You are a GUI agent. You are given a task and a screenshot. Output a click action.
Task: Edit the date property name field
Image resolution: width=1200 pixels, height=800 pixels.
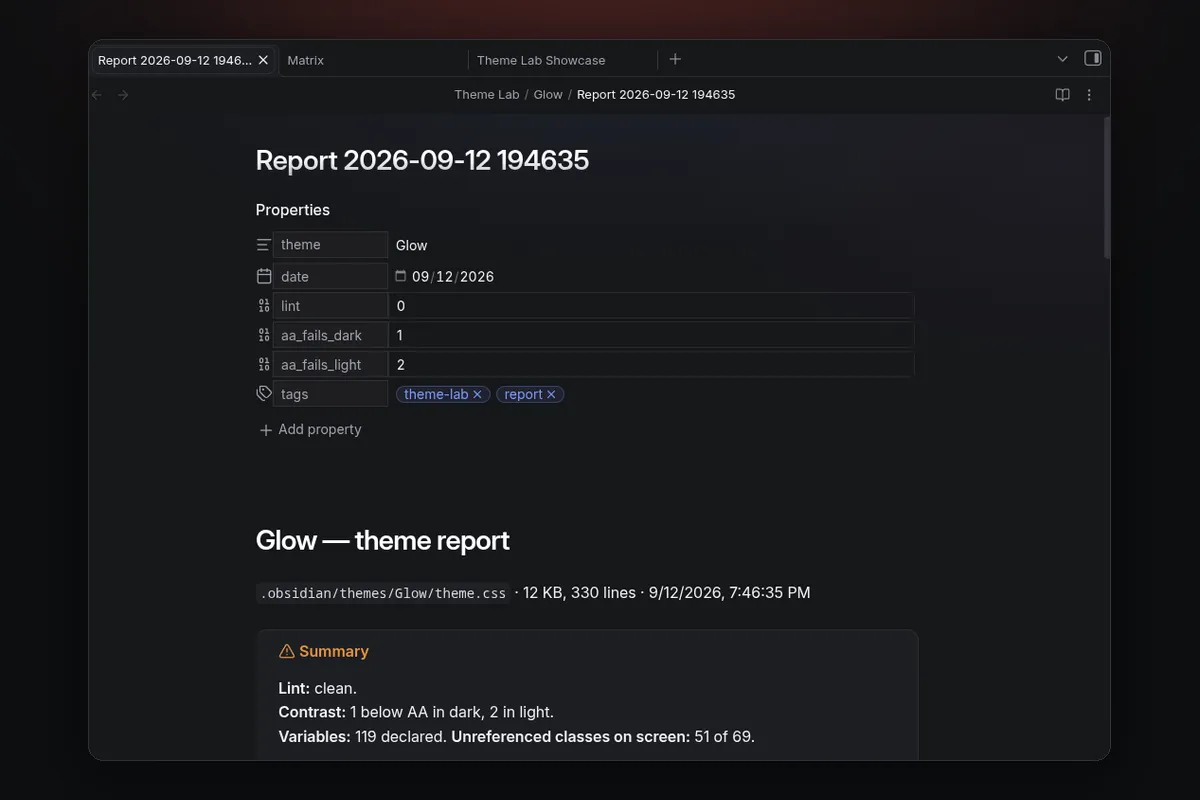330,276
